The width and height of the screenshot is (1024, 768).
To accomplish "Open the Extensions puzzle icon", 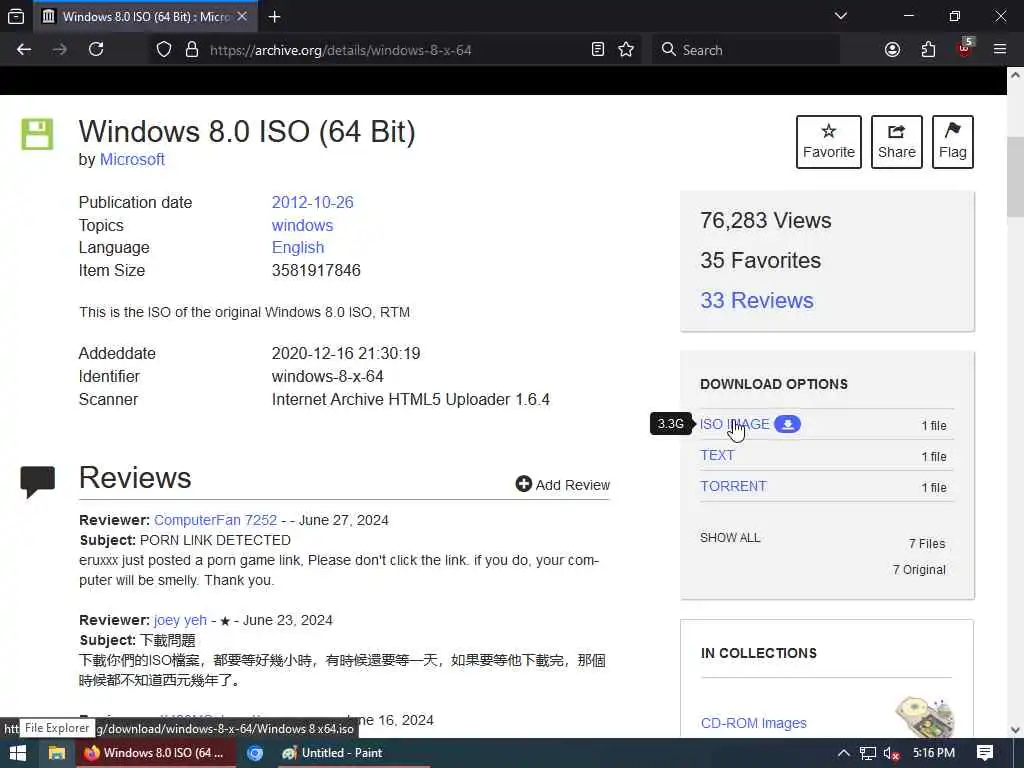I will [x=928, y=50].
